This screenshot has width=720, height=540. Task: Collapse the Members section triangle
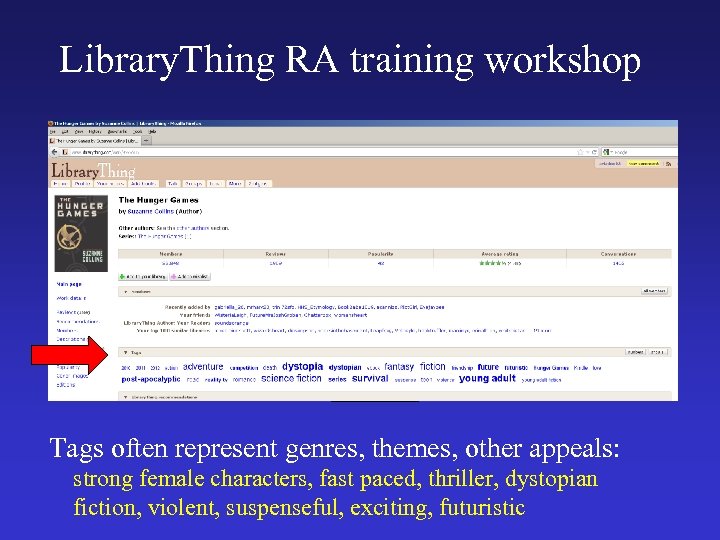tap(126, 292)
